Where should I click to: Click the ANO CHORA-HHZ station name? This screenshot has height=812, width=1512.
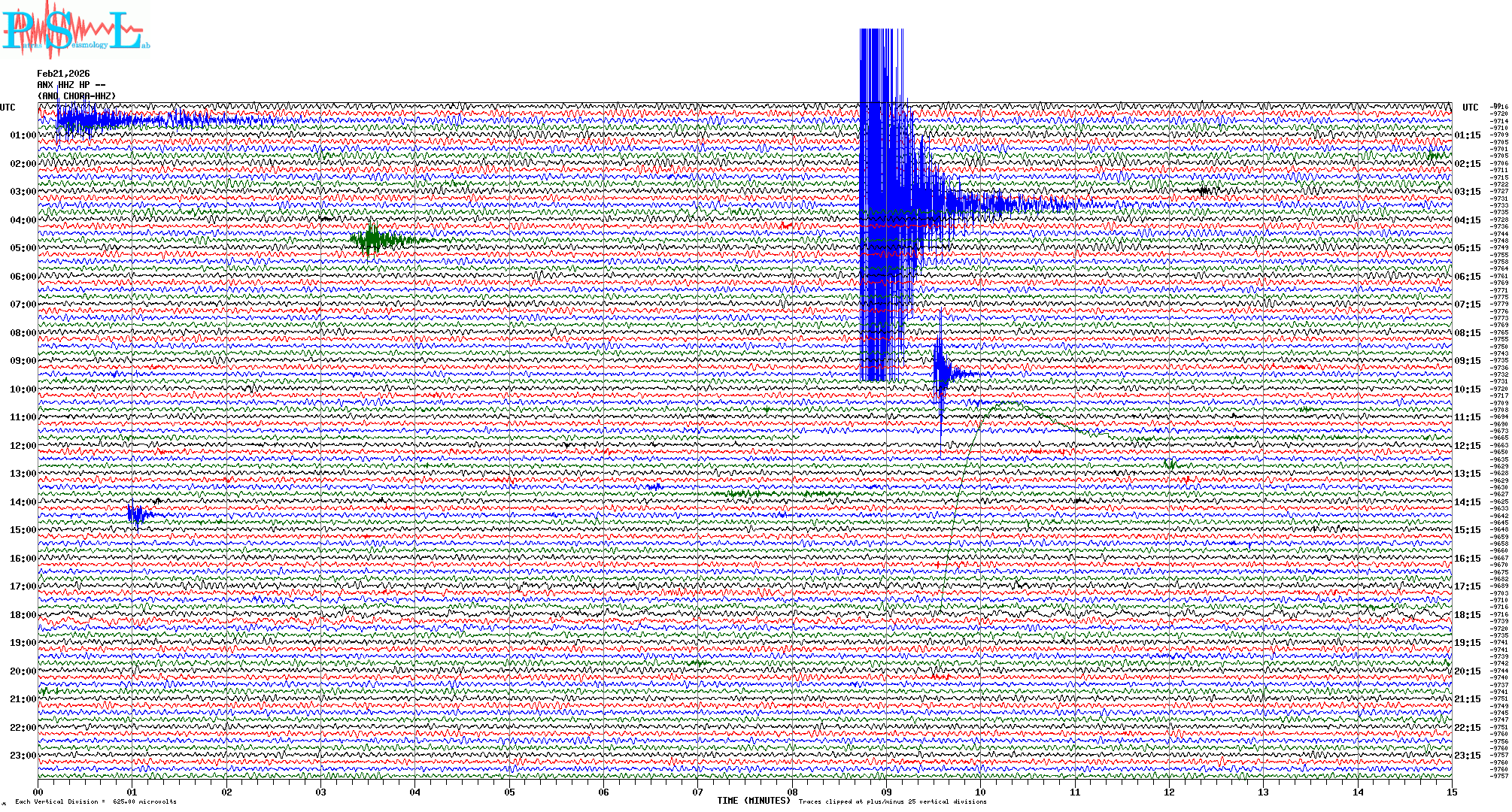(x=77, y=96)
